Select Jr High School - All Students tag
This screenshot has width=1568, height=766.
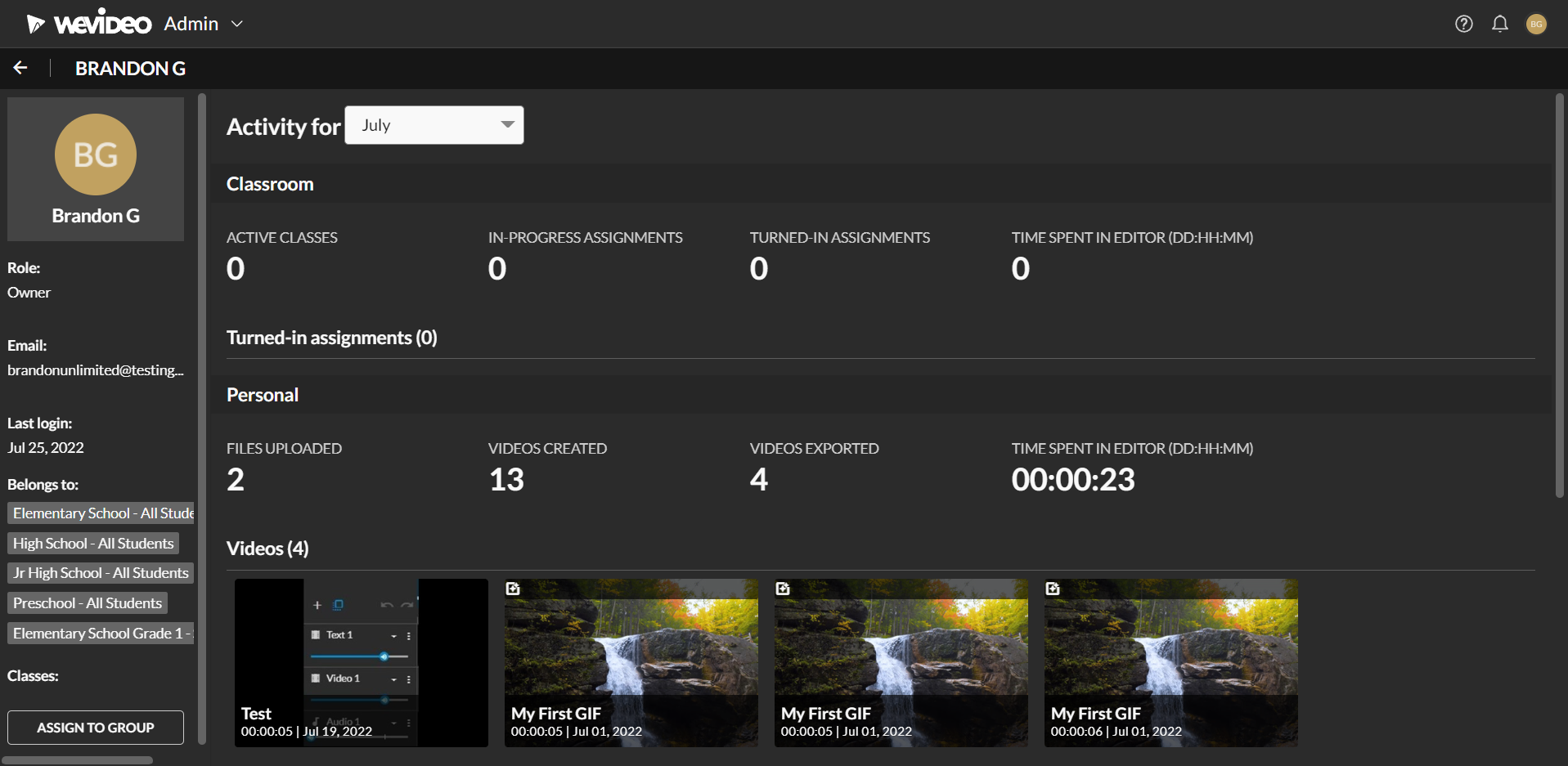point(101,573)
